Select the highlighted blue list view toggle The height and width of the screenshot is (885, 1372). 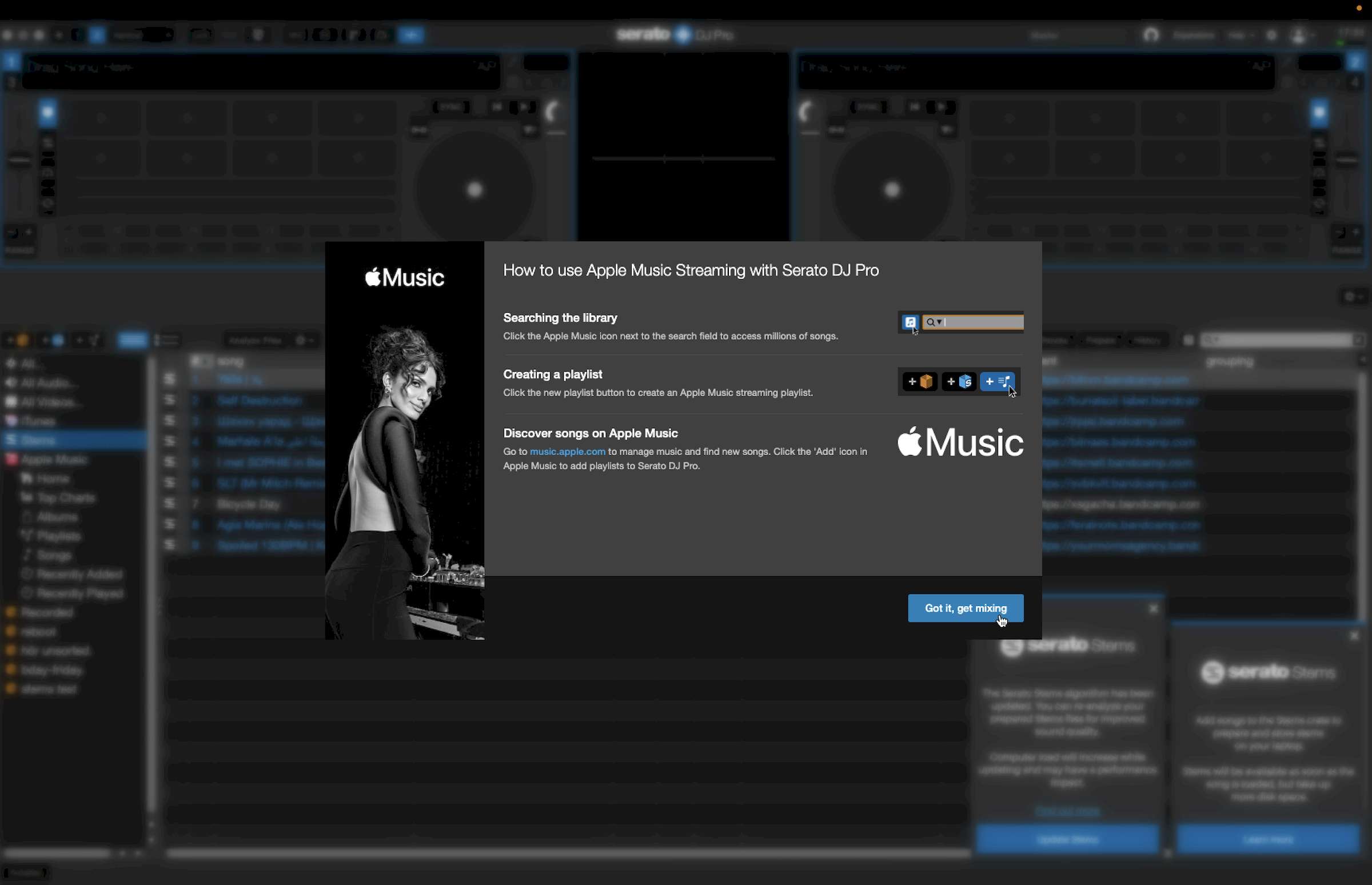coord(132,340)
